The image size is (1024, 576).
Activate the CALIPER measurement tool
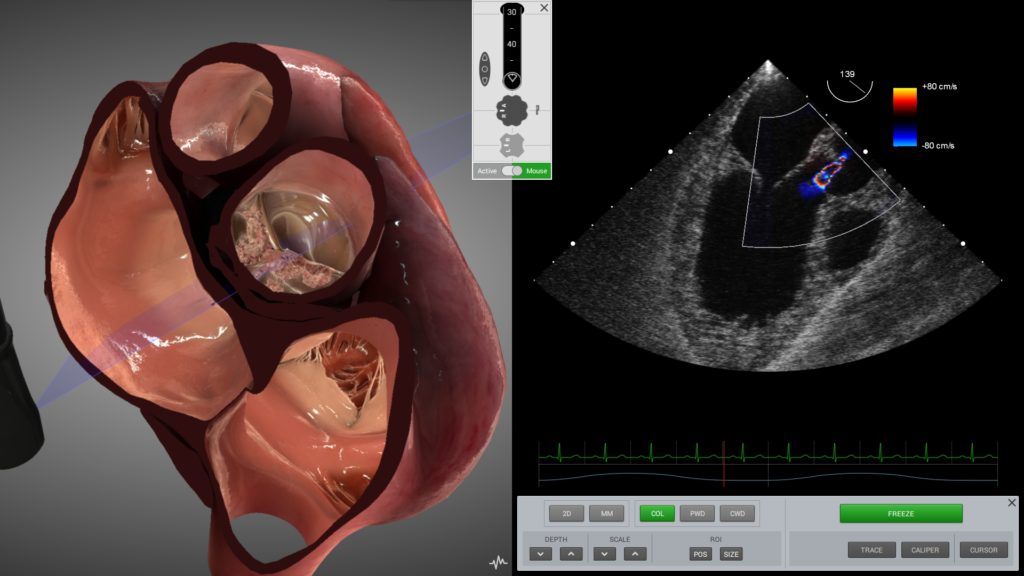pyautogui.click(x=925, y=550)
